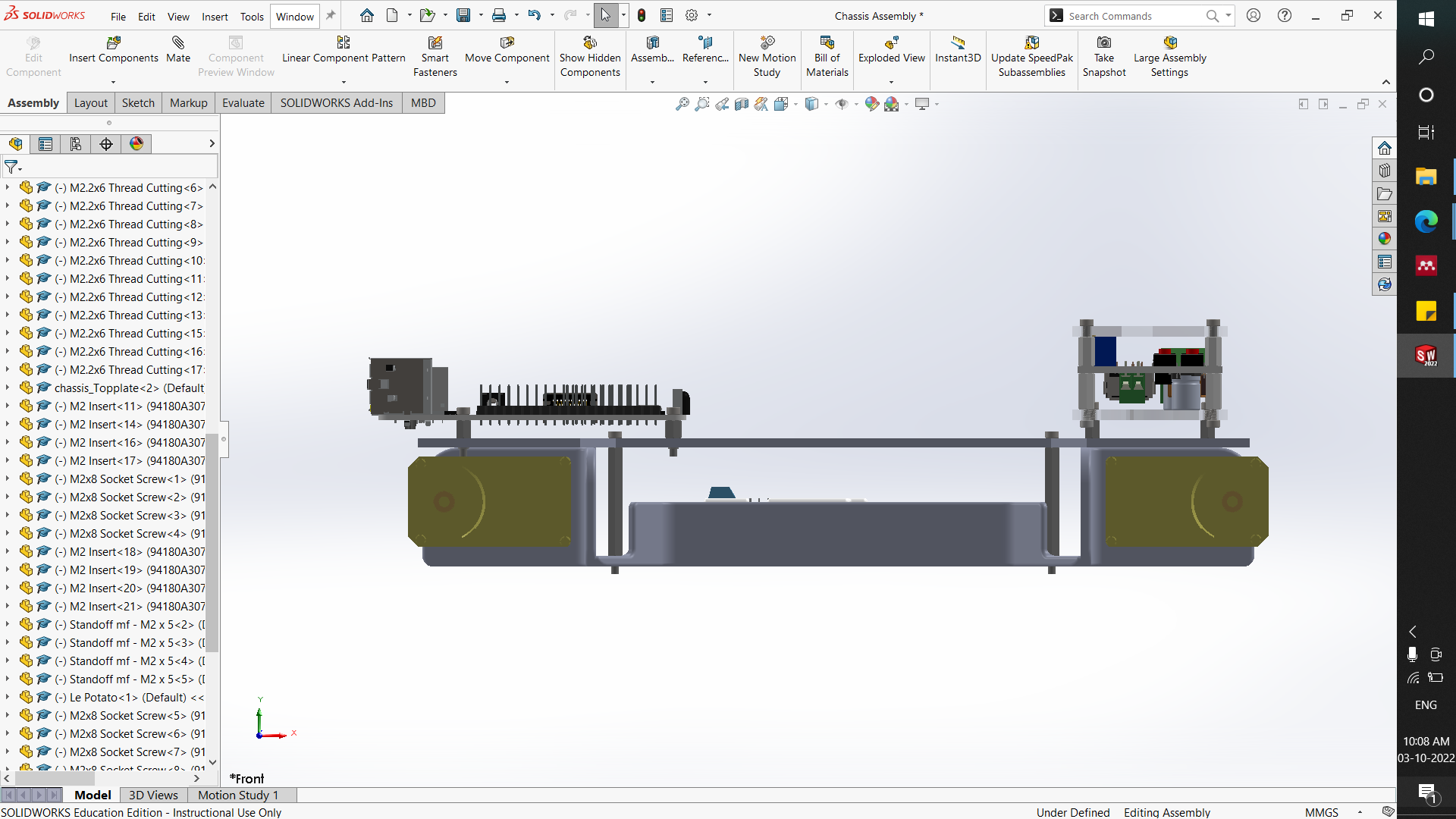Select the Move Component tool
The height and width of the screenshot is (819, 1456).
pos(507,53)
